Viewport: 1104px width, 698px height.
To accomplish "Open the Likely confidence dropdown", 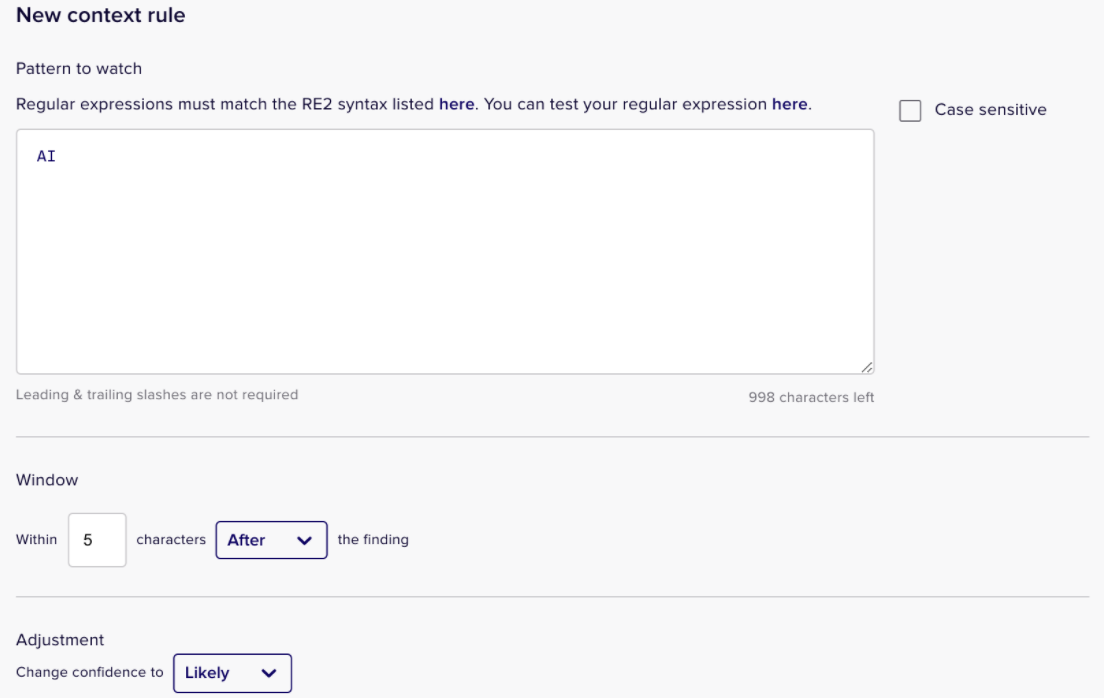I will click(232, 673).
